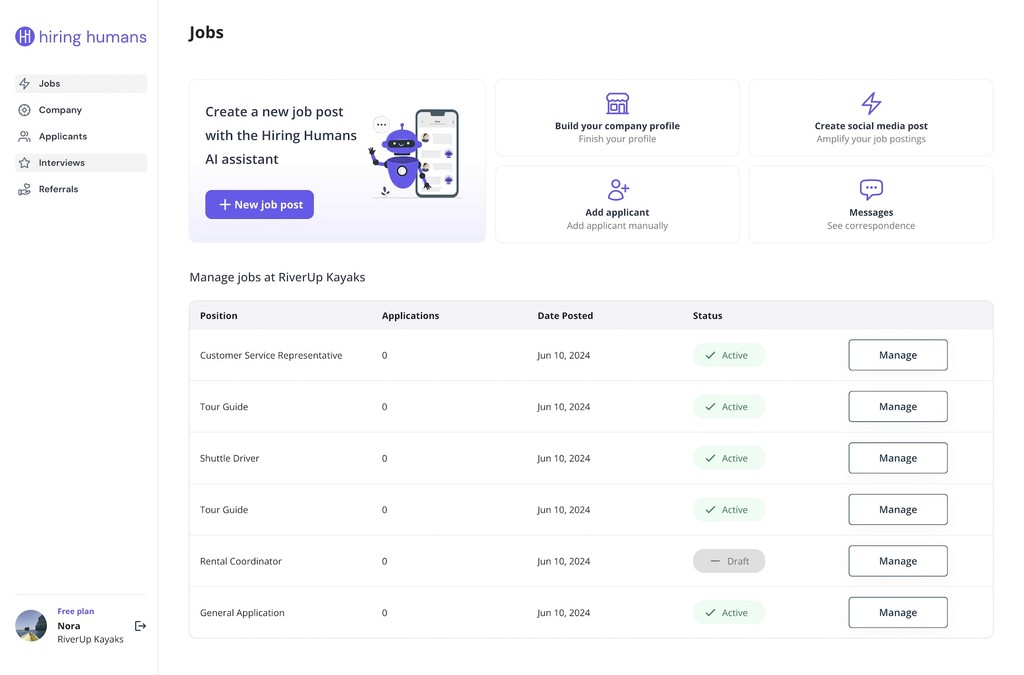Click the date posted for Shuttle Driver

[564, 458]
